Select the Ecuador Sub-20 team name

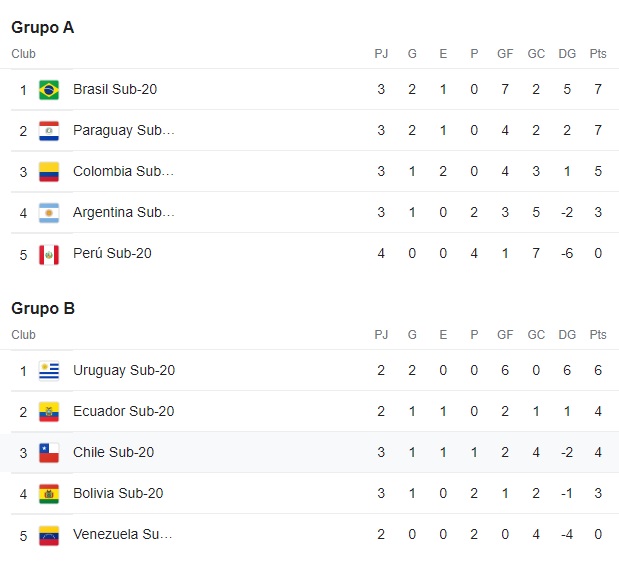[x=124, y=411]
